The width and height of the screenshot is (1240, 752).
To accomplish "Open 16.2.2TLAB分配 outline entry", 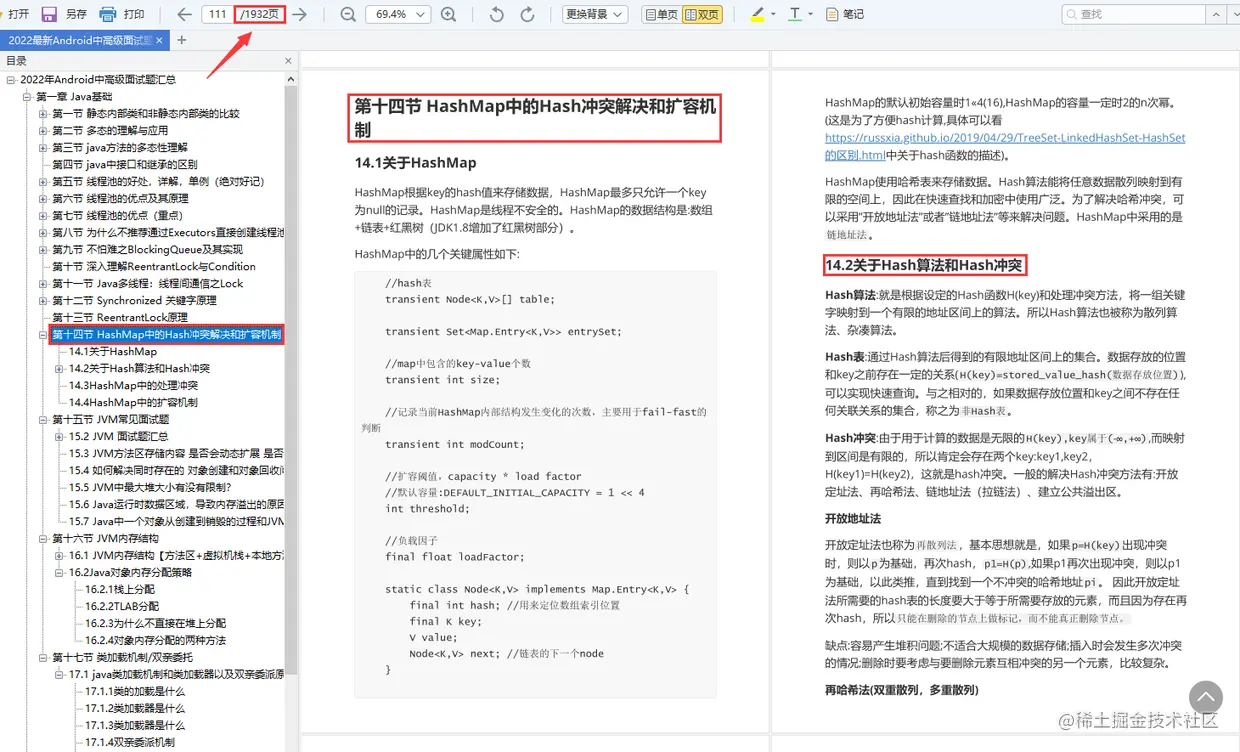I will (x=121, y=606).
